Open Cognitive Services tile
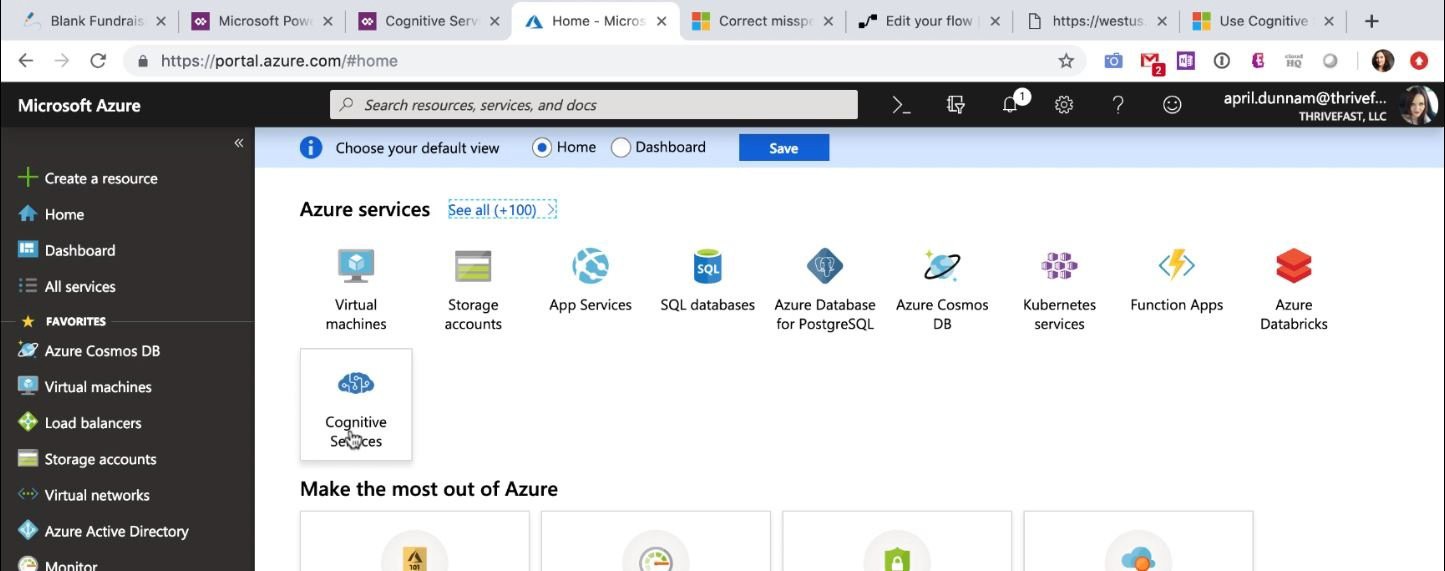Screen dimensions: 1445x571 coord(356,405)
